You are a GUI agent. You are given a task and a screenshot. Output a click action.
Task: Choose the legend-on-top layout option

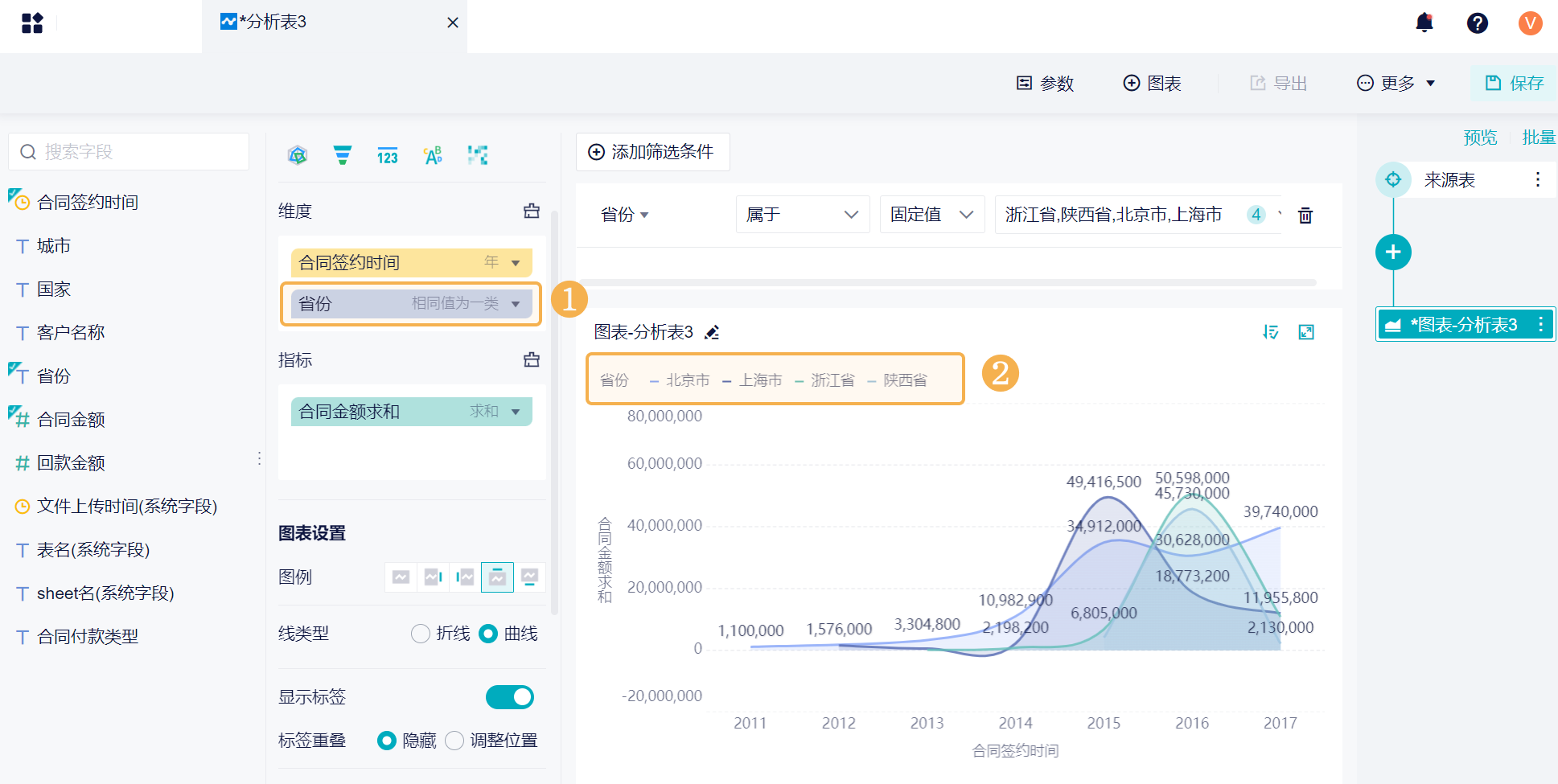(x=497, y=577)
